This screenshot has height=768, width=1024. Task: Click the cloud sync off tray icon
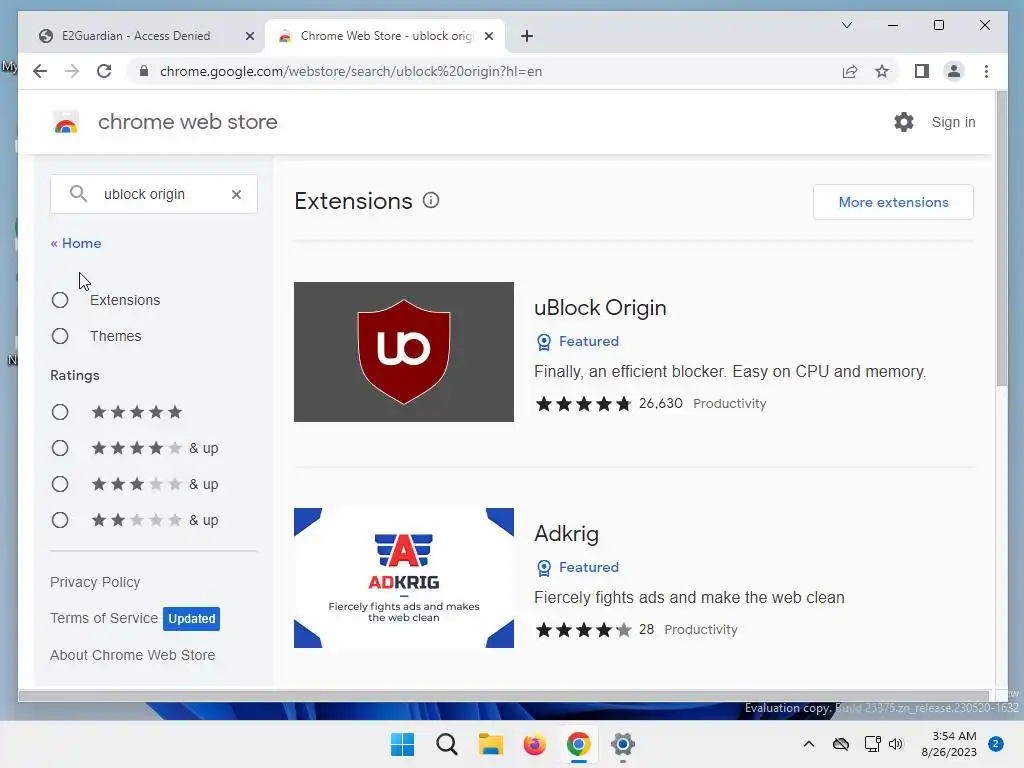pyautogui.click(x=841, y=744)
